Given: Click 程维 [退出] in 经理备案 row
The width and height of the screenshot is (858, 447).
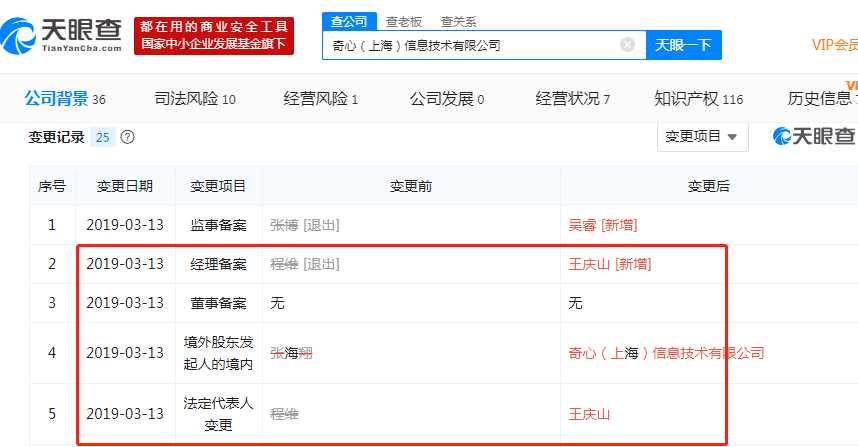Looking at the screenshot, I should (305, 264).
